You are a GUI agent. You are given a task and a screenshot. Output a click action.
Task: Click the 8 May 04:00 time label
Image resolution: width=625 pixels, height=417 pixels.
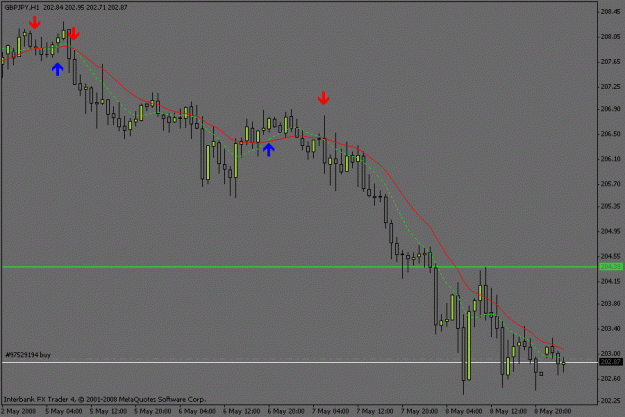tap(464, 411)
